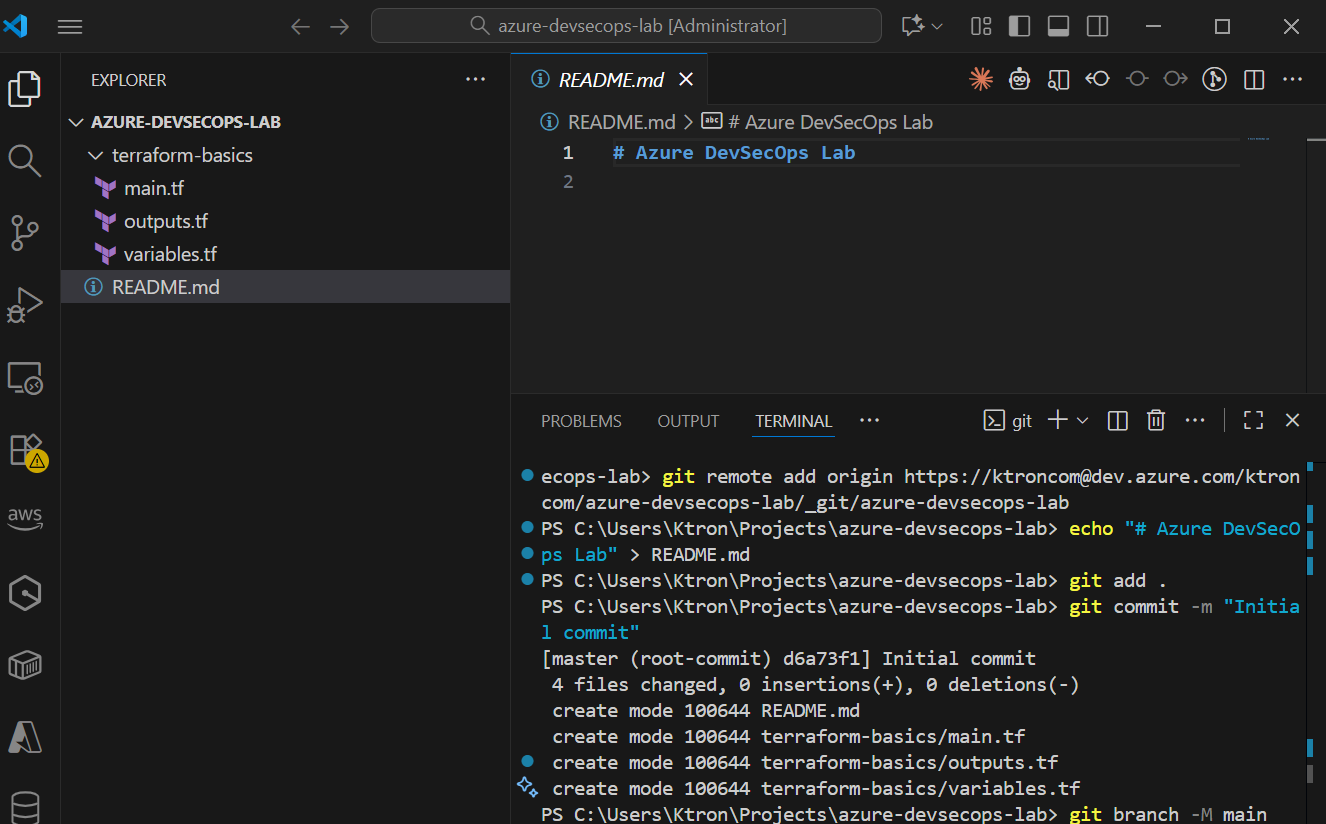
Task: Collapse the terraform-basics folder
Action: (x=96, y=156)
